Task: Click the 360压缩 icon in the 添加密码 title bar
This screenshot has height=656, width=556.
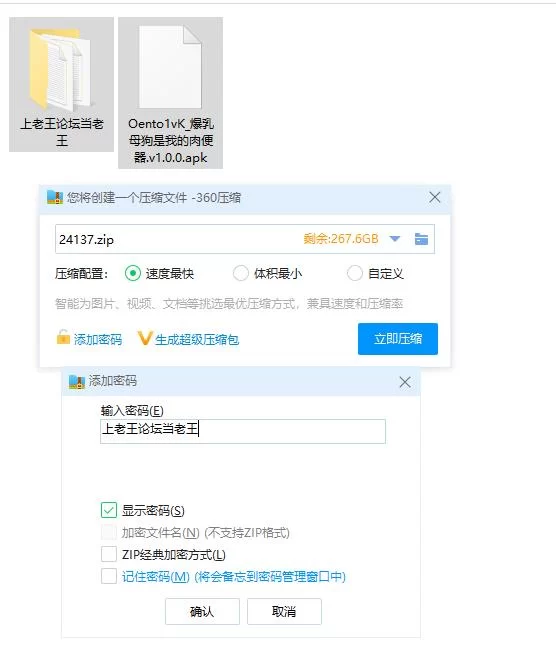Action: [x=77, y=382]
